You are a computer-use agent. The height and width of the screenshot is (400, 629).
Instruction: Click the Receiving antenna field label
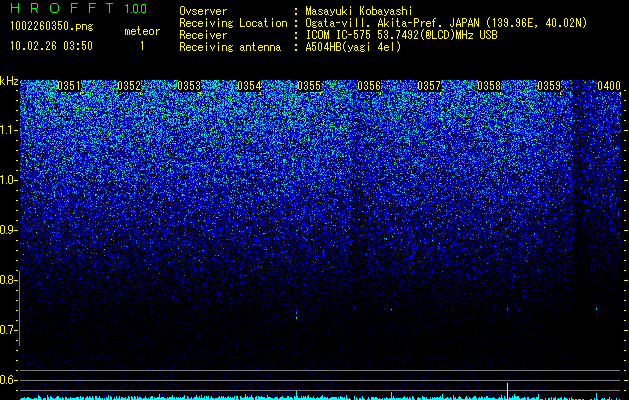coord(230,47)
